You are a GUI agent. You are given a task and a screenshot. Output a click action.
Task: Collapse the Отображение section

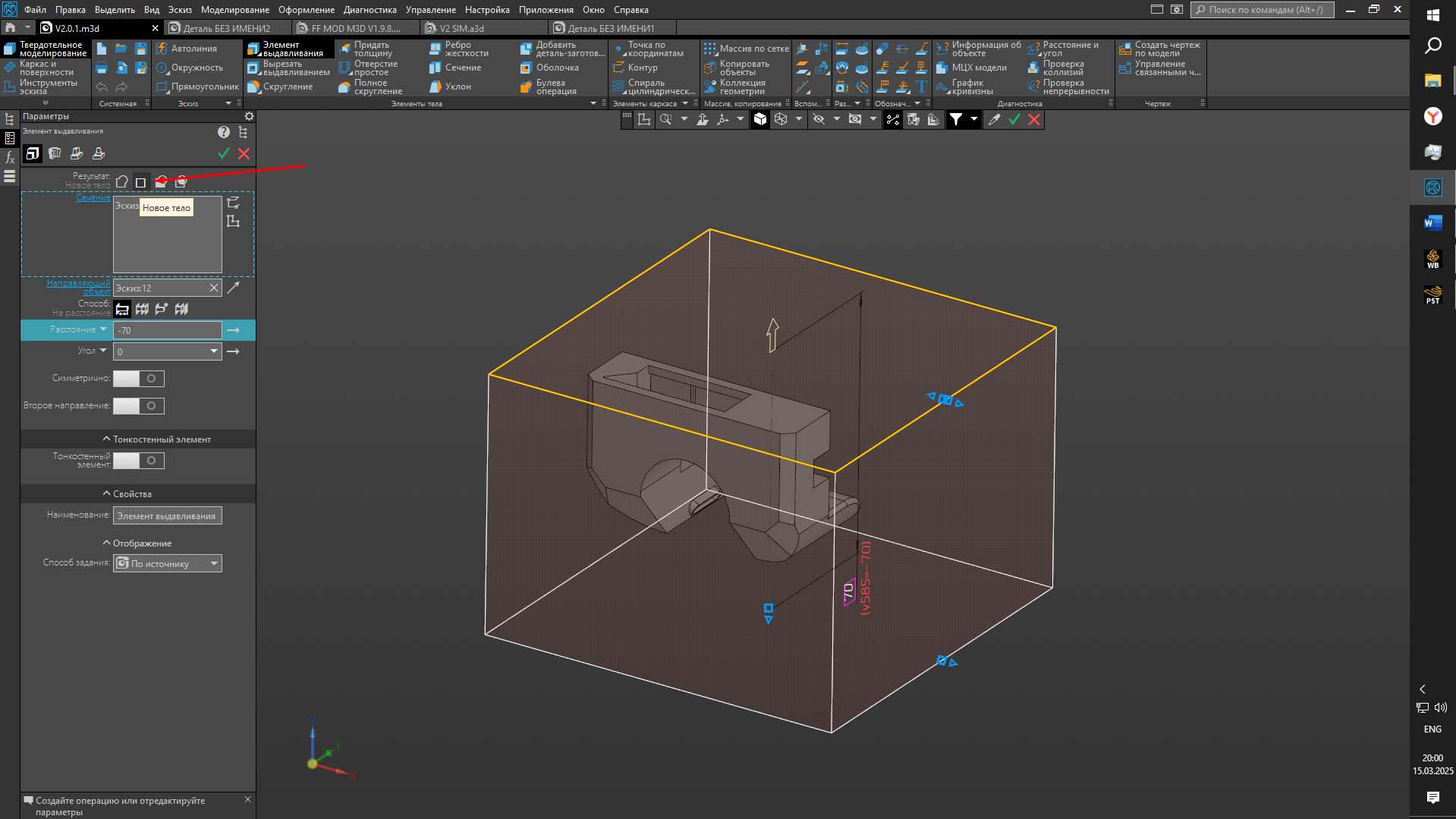tap(106, 543)
